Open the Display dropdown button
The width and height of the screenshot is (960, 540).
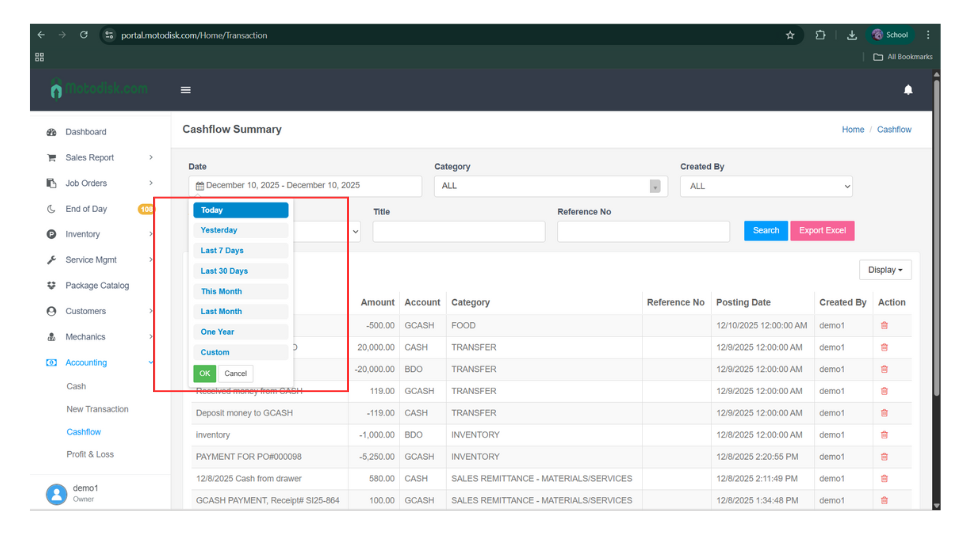(885, 270)
